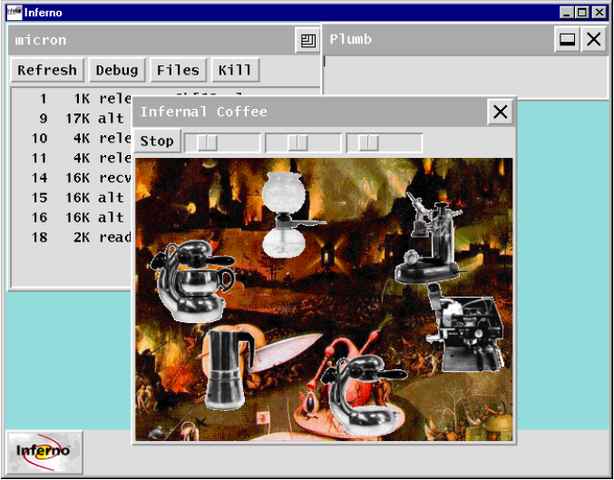Click the middle slider in Infernal Coffee
Screen dimensions: 614x480
click(x=303, y=143)
